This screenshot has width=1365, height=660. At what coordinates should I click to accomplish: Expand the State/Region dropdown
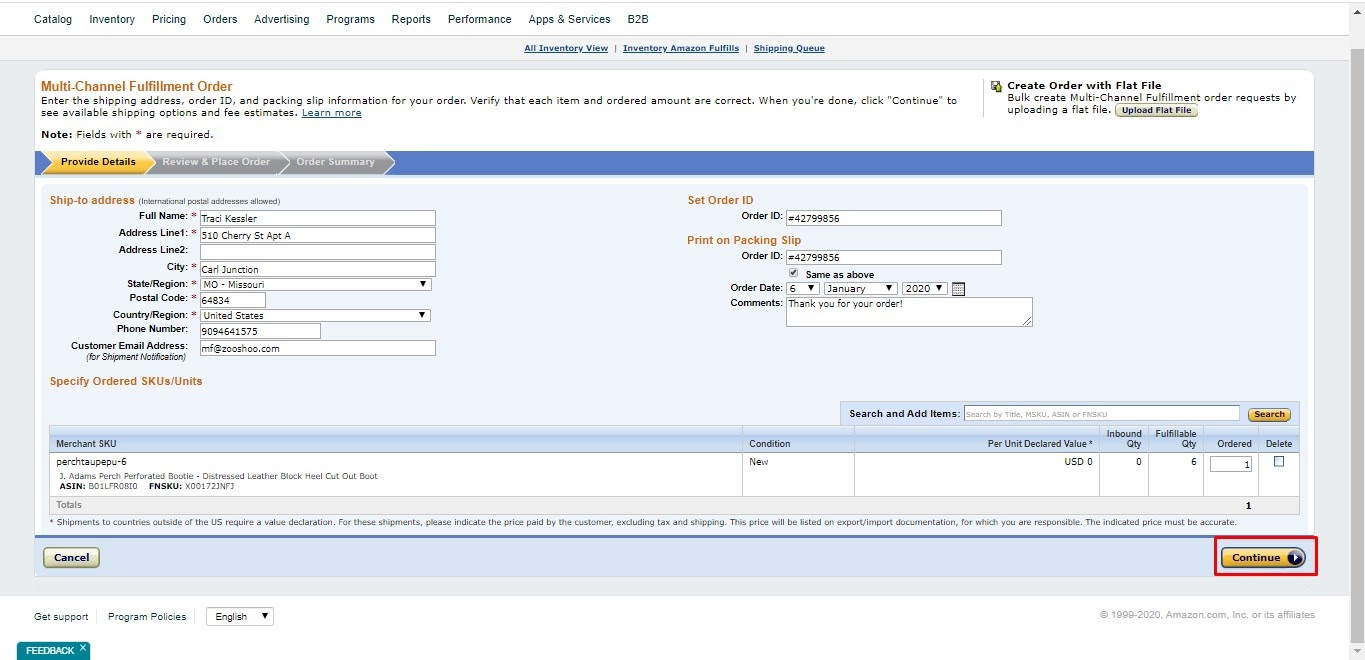coord(315,284)
